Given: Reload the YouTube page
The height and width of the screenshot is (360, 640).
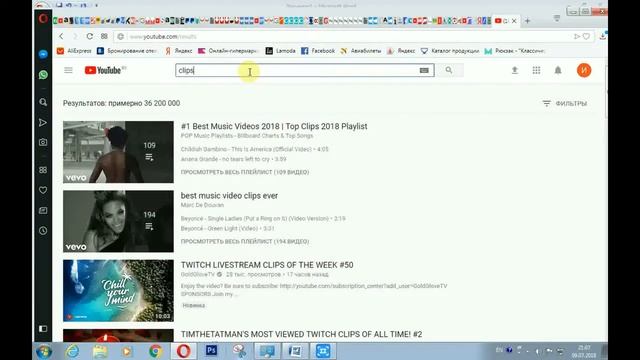Looking at the screenshot, I should tap(90, 36).
